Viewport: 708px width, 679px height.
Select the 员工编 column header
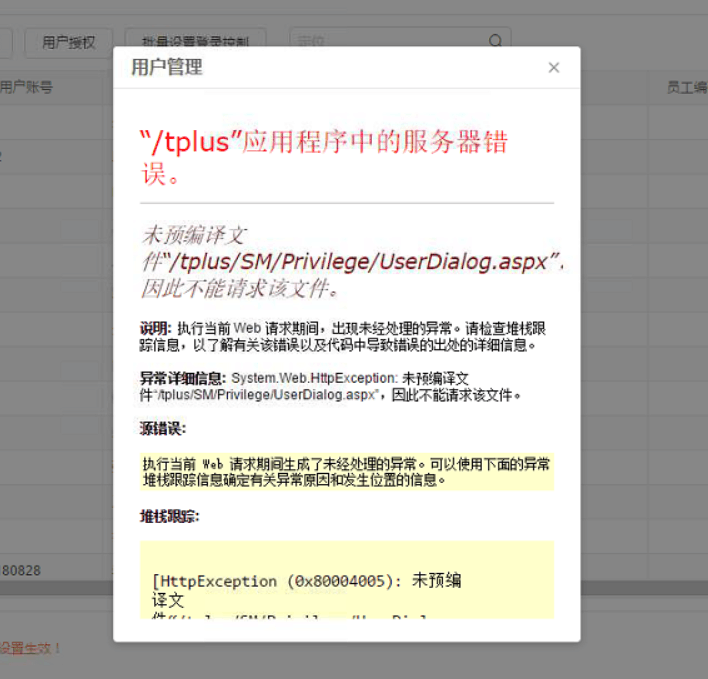click(x=687, y=87)
